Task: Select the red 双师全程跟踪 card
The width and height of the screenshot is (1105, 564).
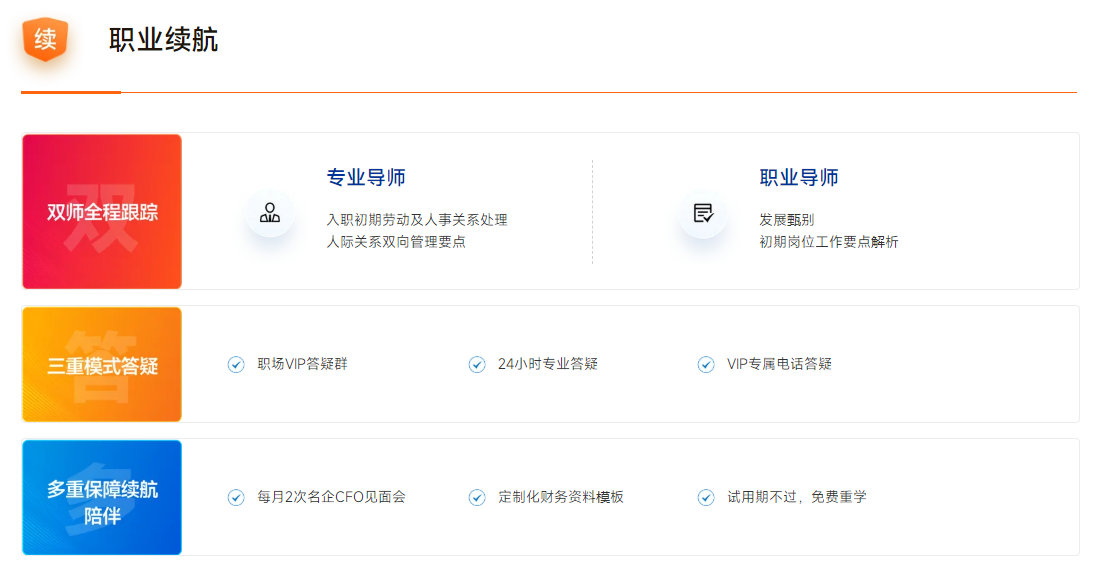Action: pyautogui.click(x=102, y=212)
